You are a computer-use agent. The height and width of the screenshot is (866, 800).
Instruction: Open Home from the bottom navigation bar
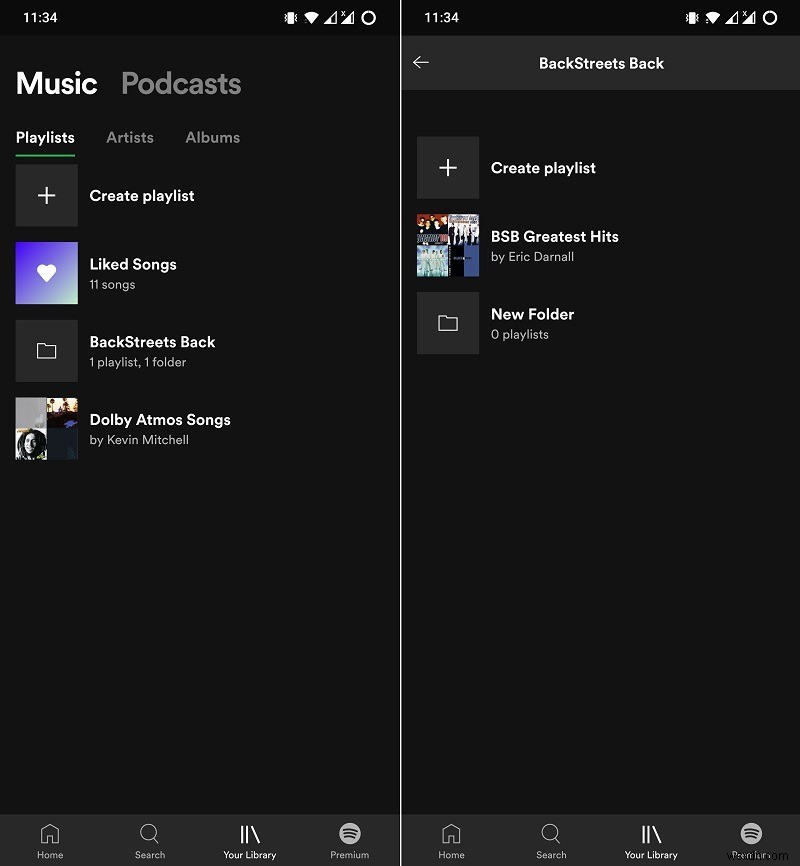[50, 840]
